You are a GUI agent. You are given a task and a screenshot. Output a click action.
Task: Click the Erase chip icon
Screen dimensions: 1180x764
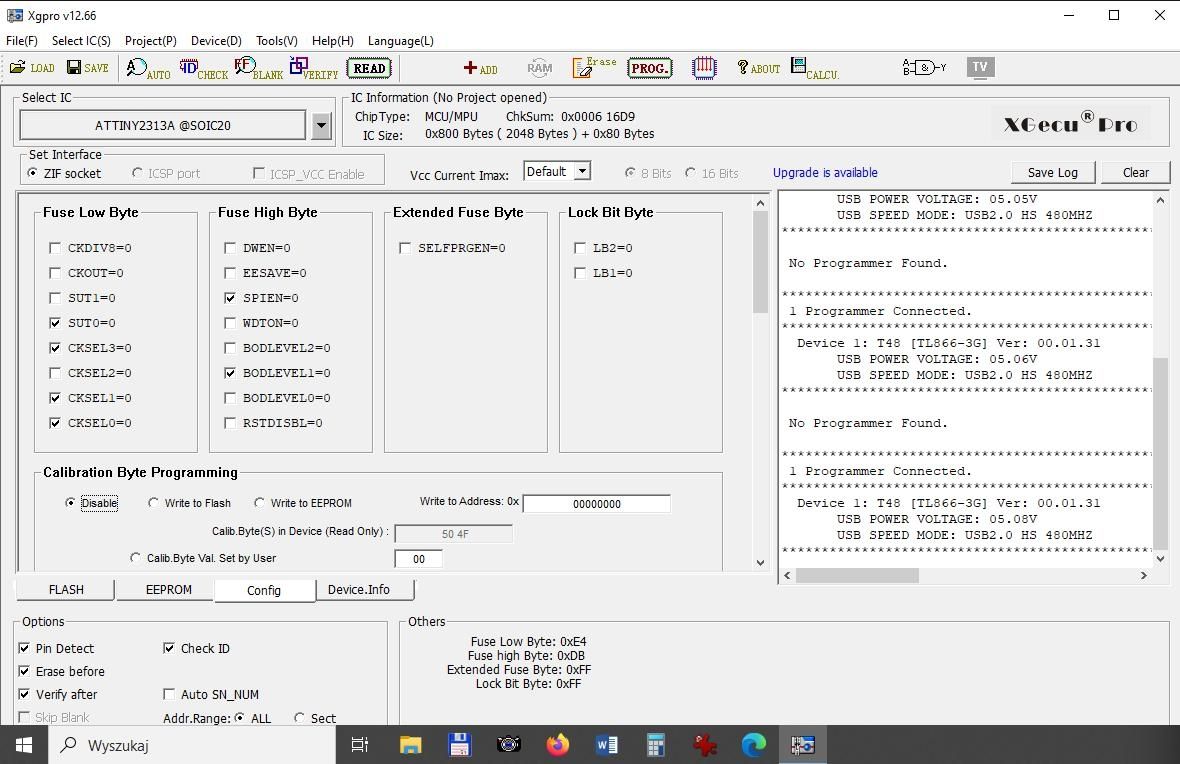point(594,67)
